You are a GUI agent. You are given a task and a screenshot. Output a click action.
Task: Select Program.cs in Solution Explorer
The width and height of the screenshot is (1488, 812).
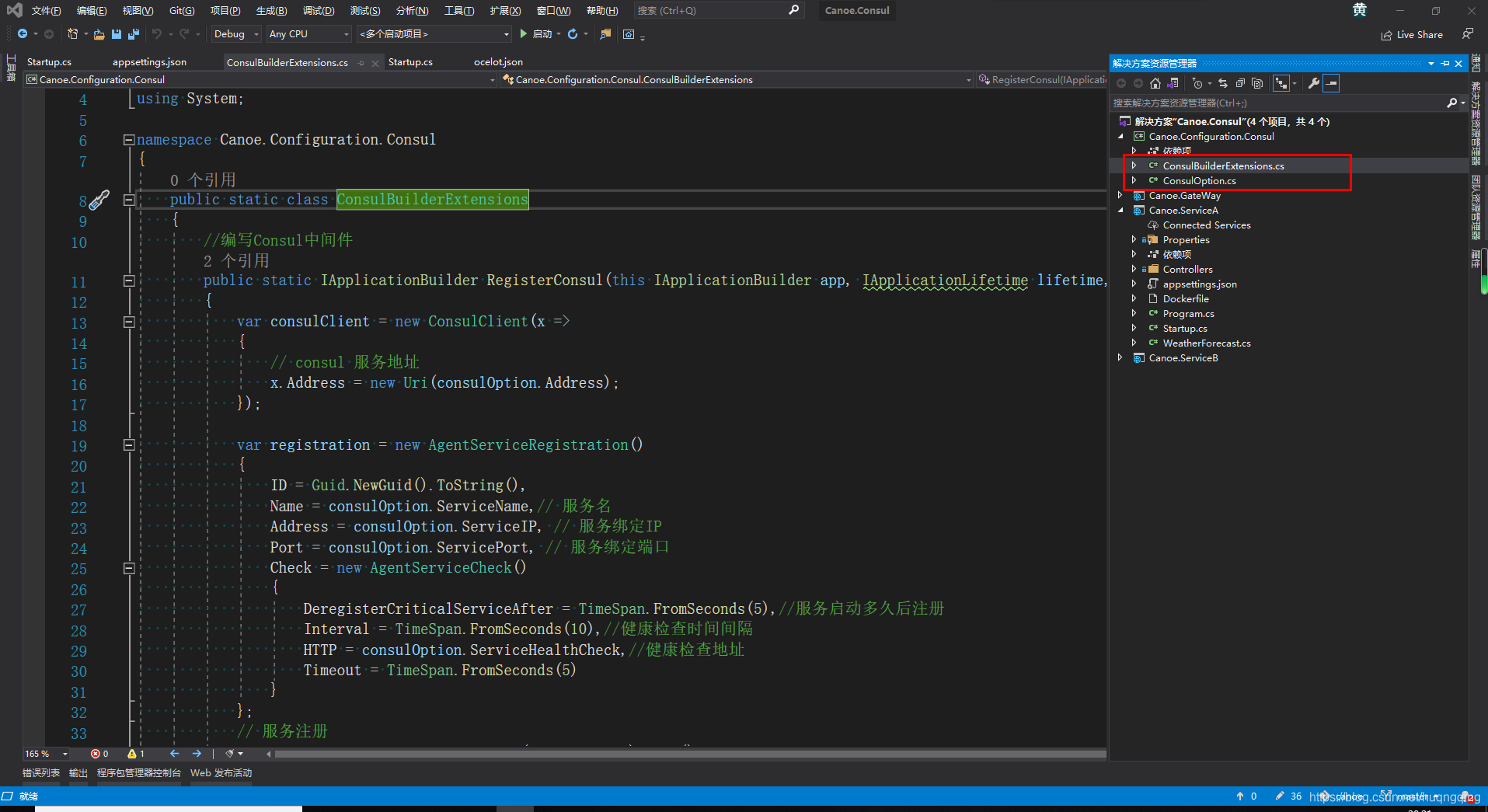tap(1188, 313)
